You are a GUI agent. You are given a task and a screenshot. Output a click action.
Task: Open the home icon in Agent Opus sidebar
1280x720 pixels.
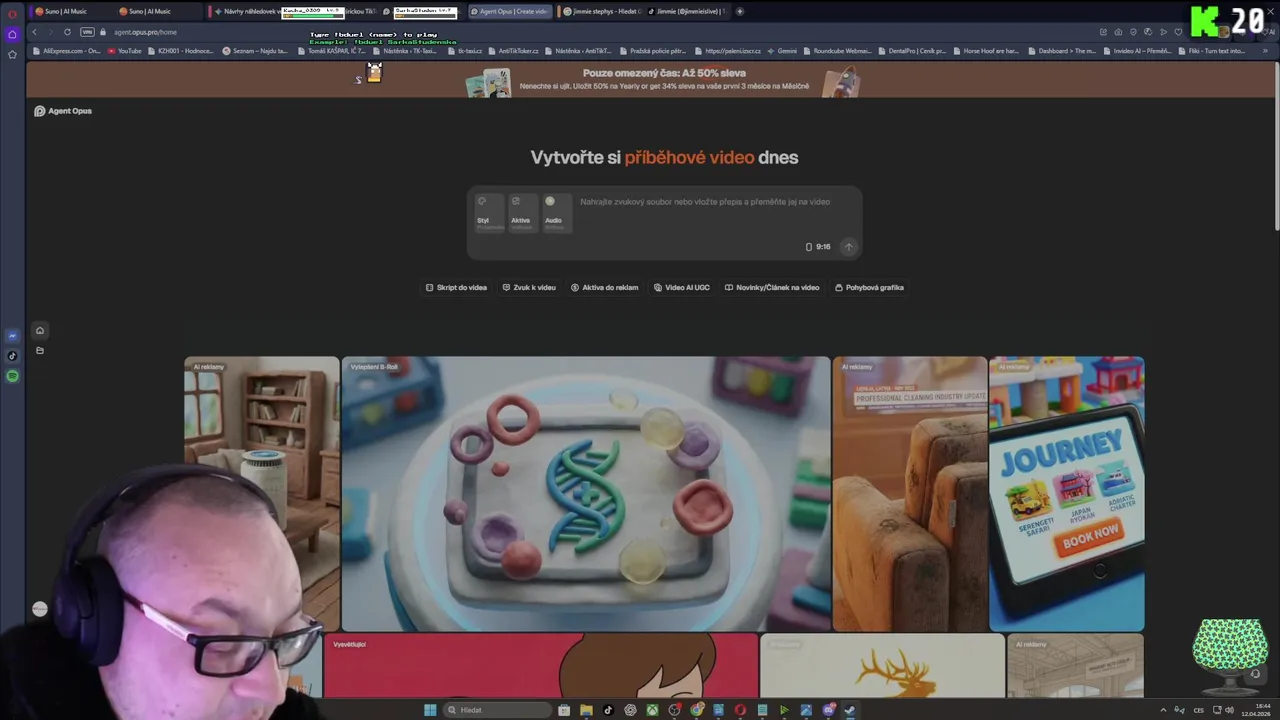coord(40,330)
